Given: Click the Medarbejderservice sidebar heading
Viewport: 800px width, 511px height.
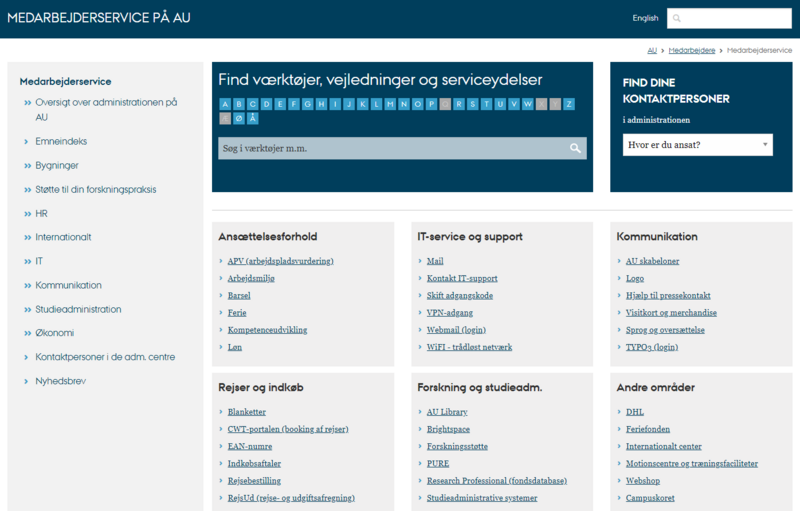Looking at the screenshot, I should [x=65, y=82].
